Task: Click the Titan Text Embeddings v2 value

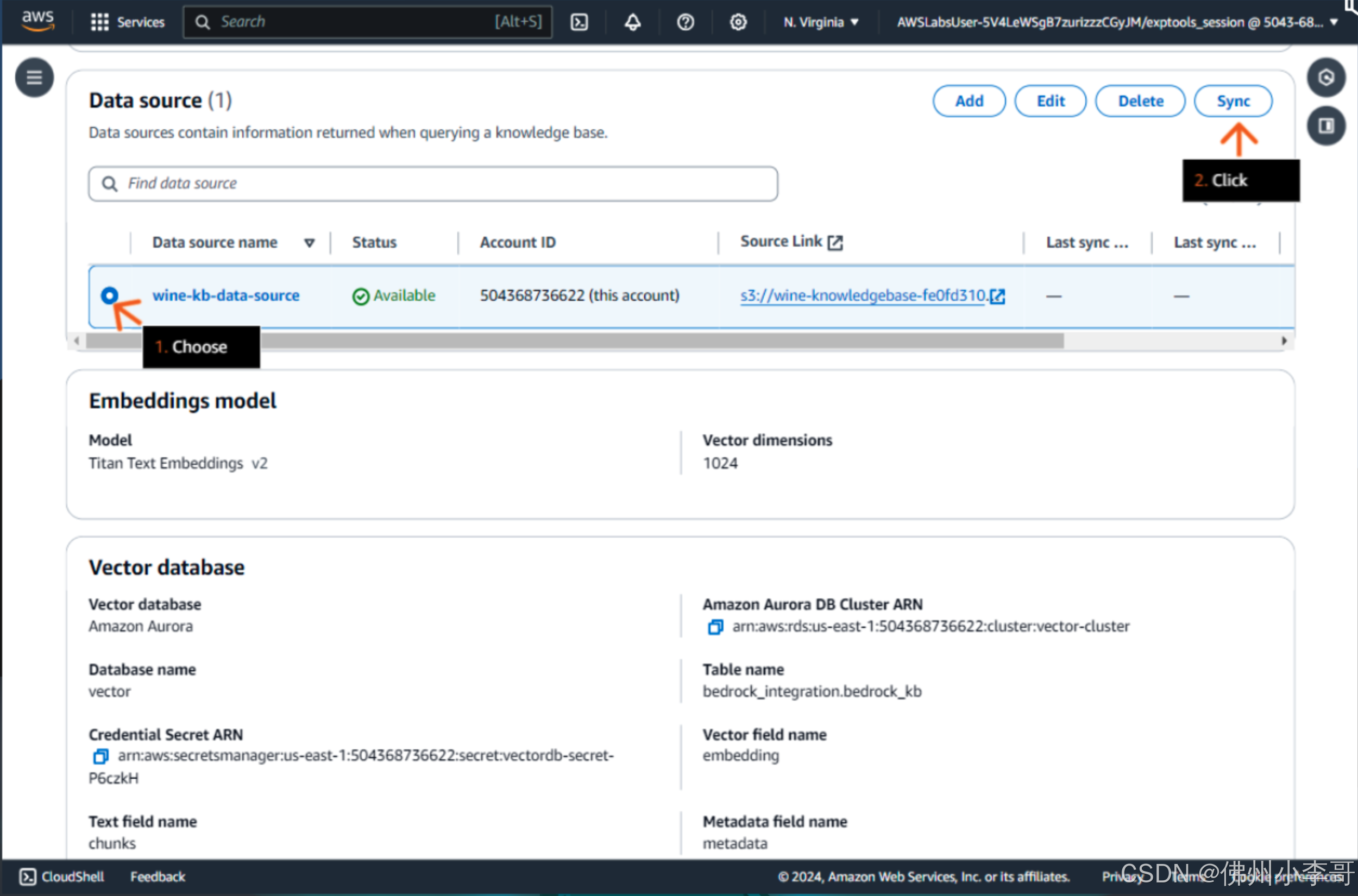Action: (x=178, y=463)
